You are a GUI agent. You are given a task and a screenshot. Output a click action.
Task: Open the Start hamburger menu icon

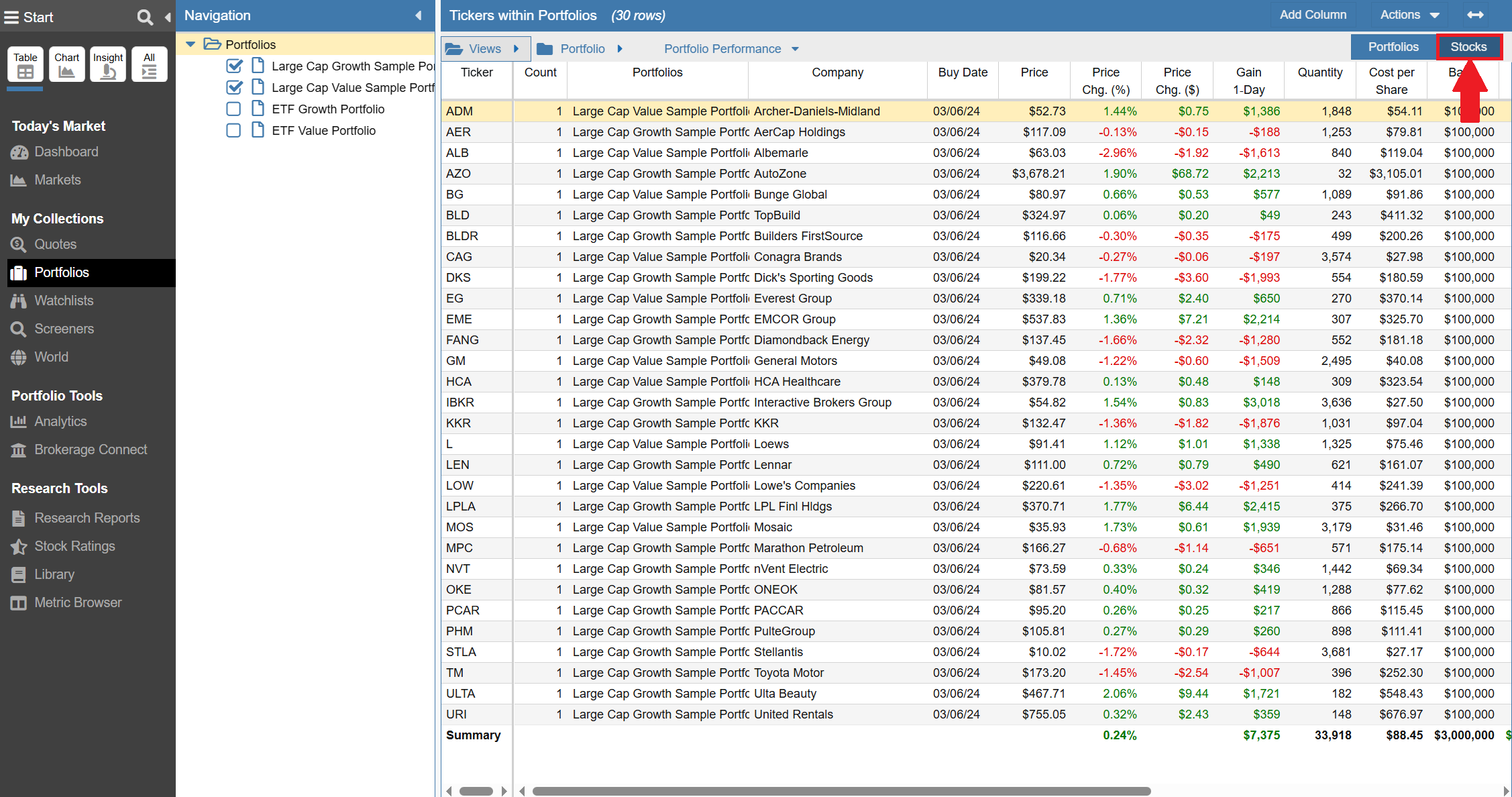(x=11, y=17)
